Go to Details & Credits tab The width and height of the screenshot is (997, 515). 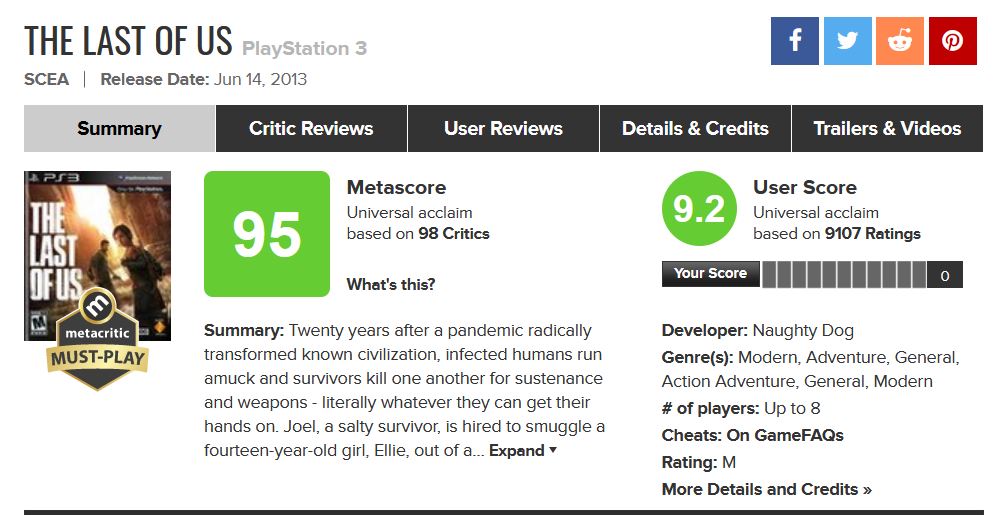coord(695,129)
